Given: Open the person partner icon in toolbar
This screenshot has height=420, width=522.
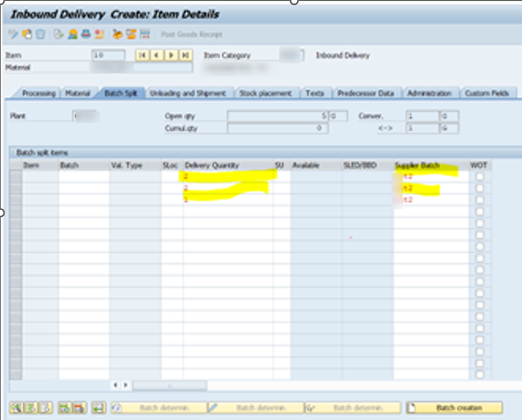Looking at the screenshot, I should click(72, 34).
